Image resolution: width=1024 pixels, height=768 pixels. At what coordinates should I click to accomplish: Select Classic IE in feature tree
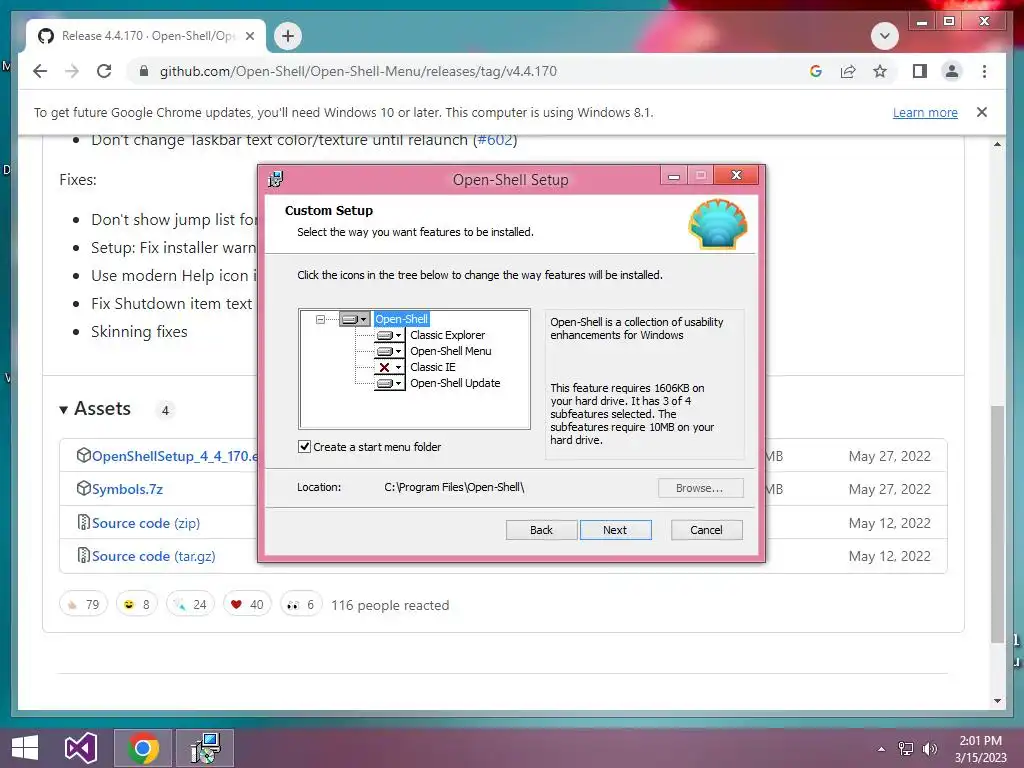(432, 367)
